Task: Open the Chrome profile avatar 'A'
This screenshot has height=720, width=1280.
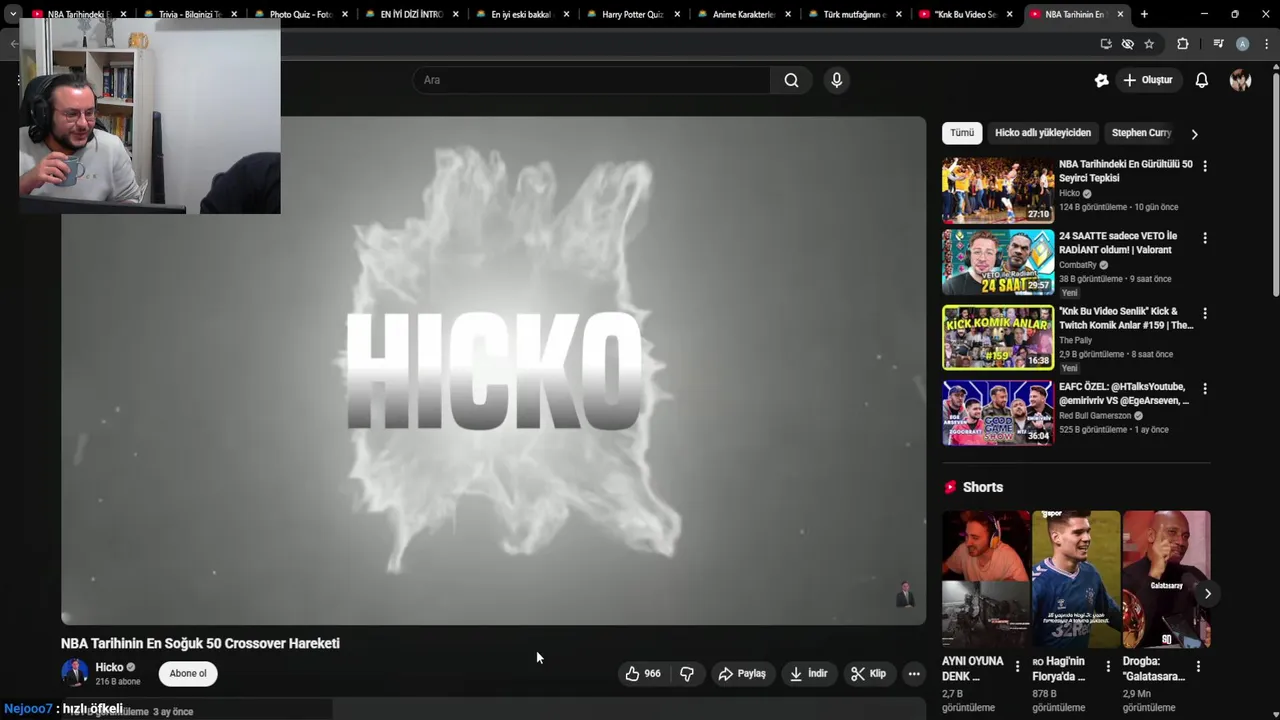Action: pos(1242,44)
